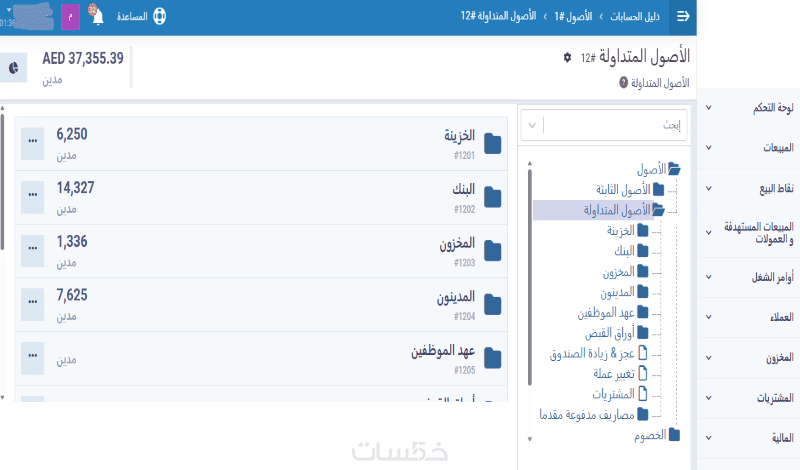Screen dimensions: 800x470
Task: Select الخصوم folder in the tree
Action: click(650, 435)
